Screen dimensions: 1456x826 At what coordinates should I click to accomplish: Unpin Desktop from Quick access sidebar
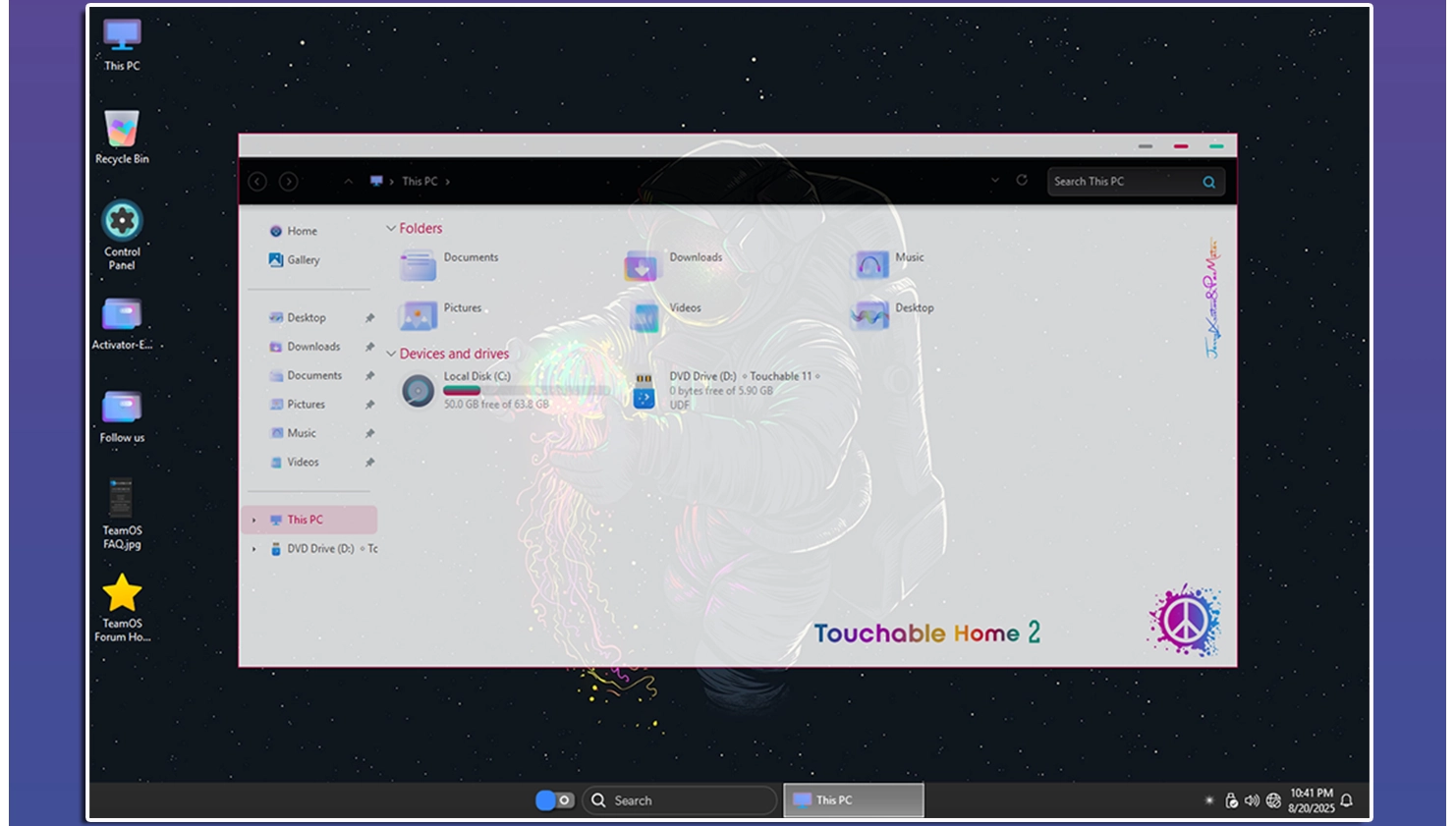click(x=369, y=318)
